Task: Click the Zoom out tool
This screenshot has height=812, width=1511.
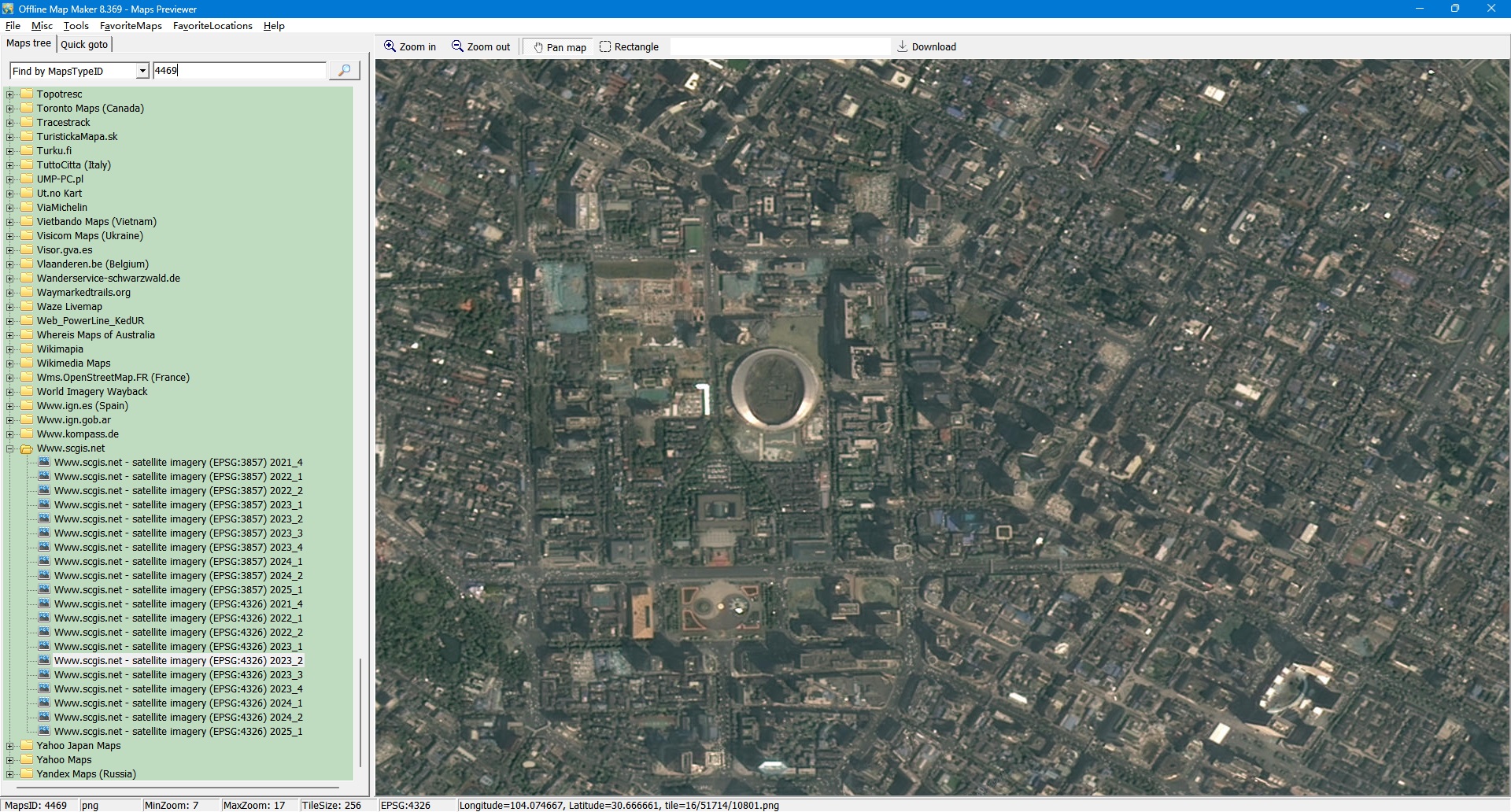Action: pyautogui.click(x=480, y=47)
